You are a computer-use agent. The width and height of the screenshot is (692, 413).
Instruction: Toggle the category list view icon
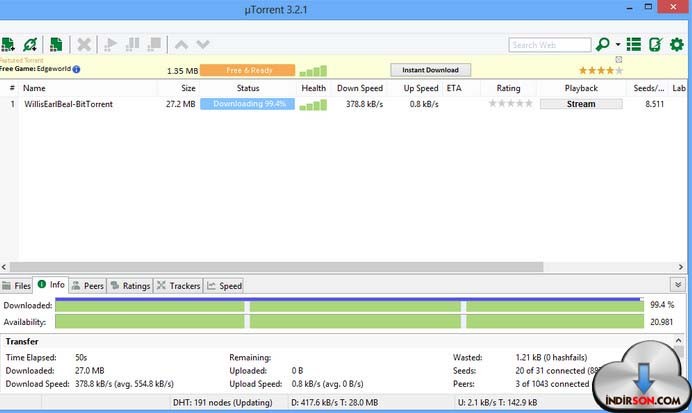[x=634, y=45]
